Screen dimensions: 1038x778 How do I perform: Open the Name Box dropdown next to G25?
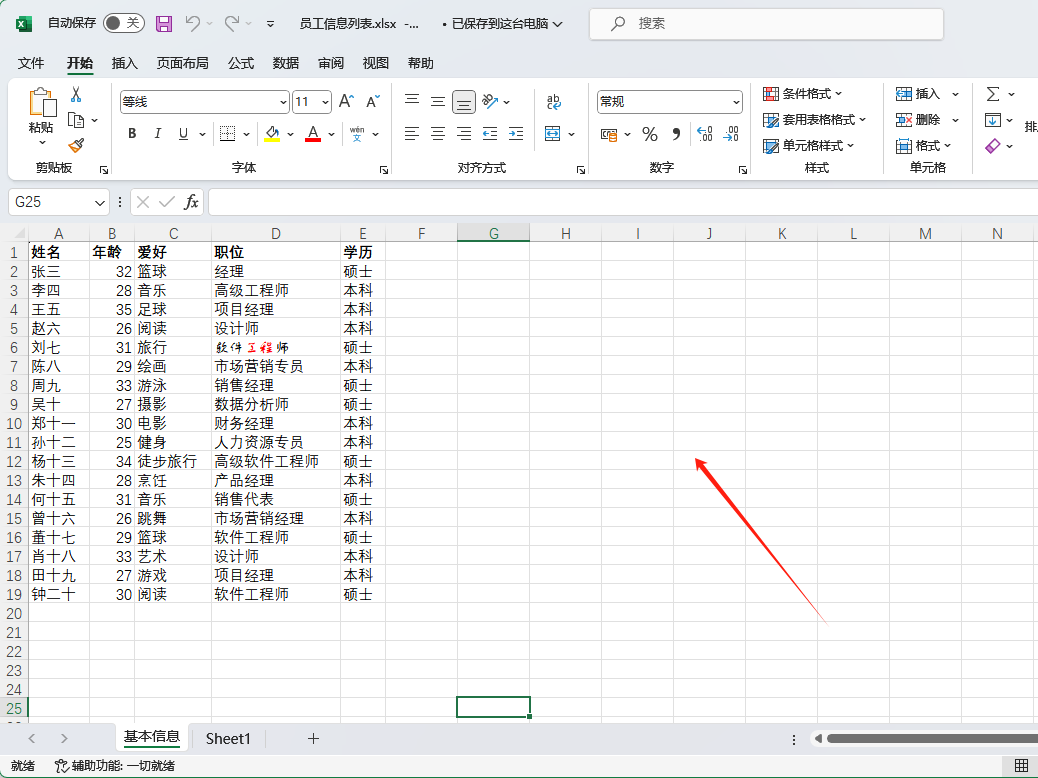(x=100, y=202)
